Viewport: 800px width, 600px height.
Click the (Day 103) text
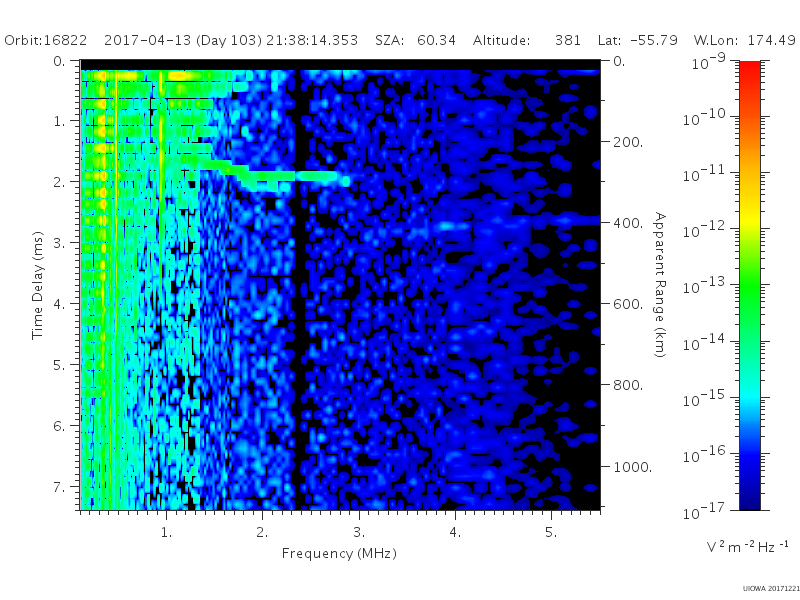229,40
